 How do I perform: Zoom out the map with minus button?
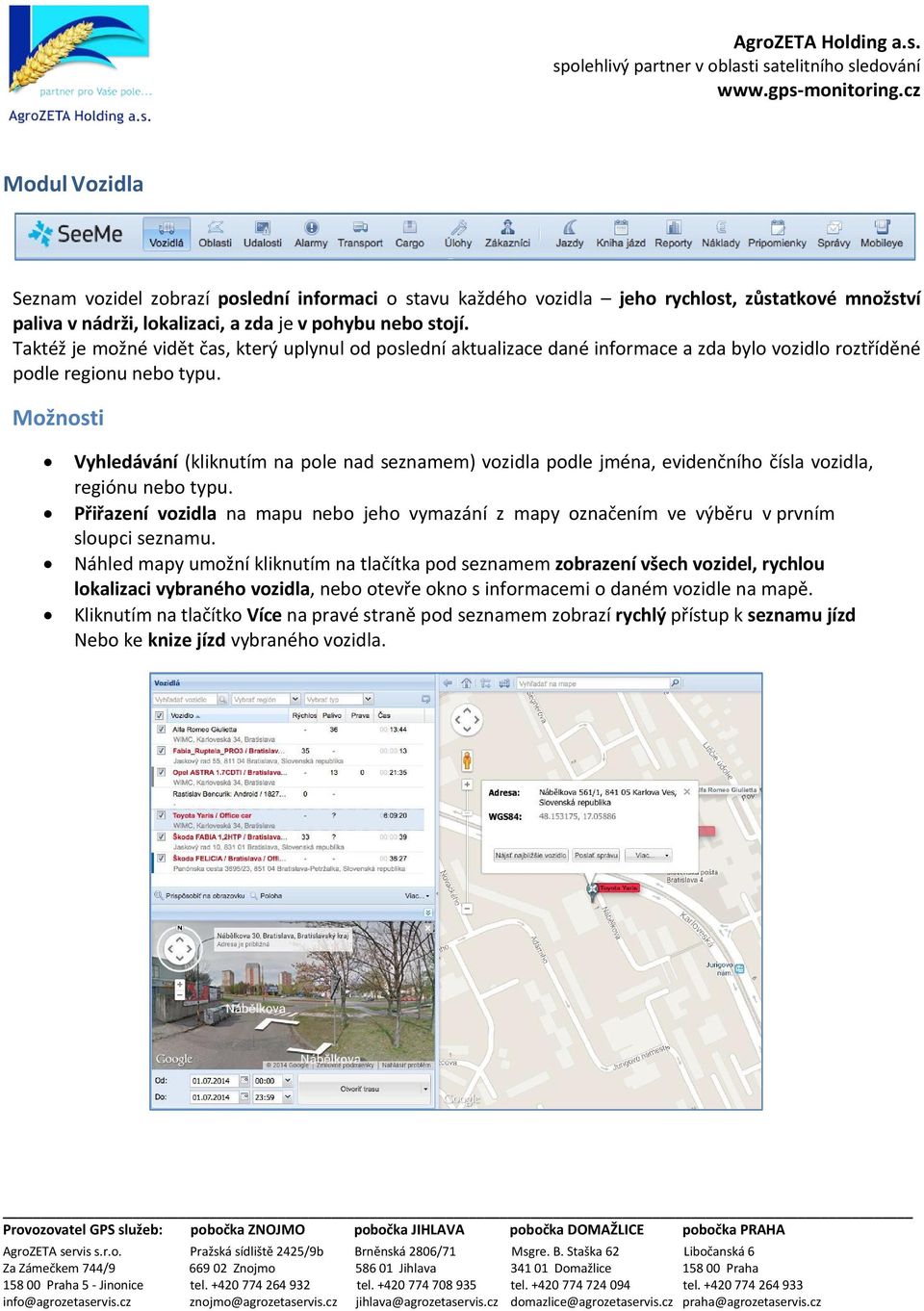point(467,908)
